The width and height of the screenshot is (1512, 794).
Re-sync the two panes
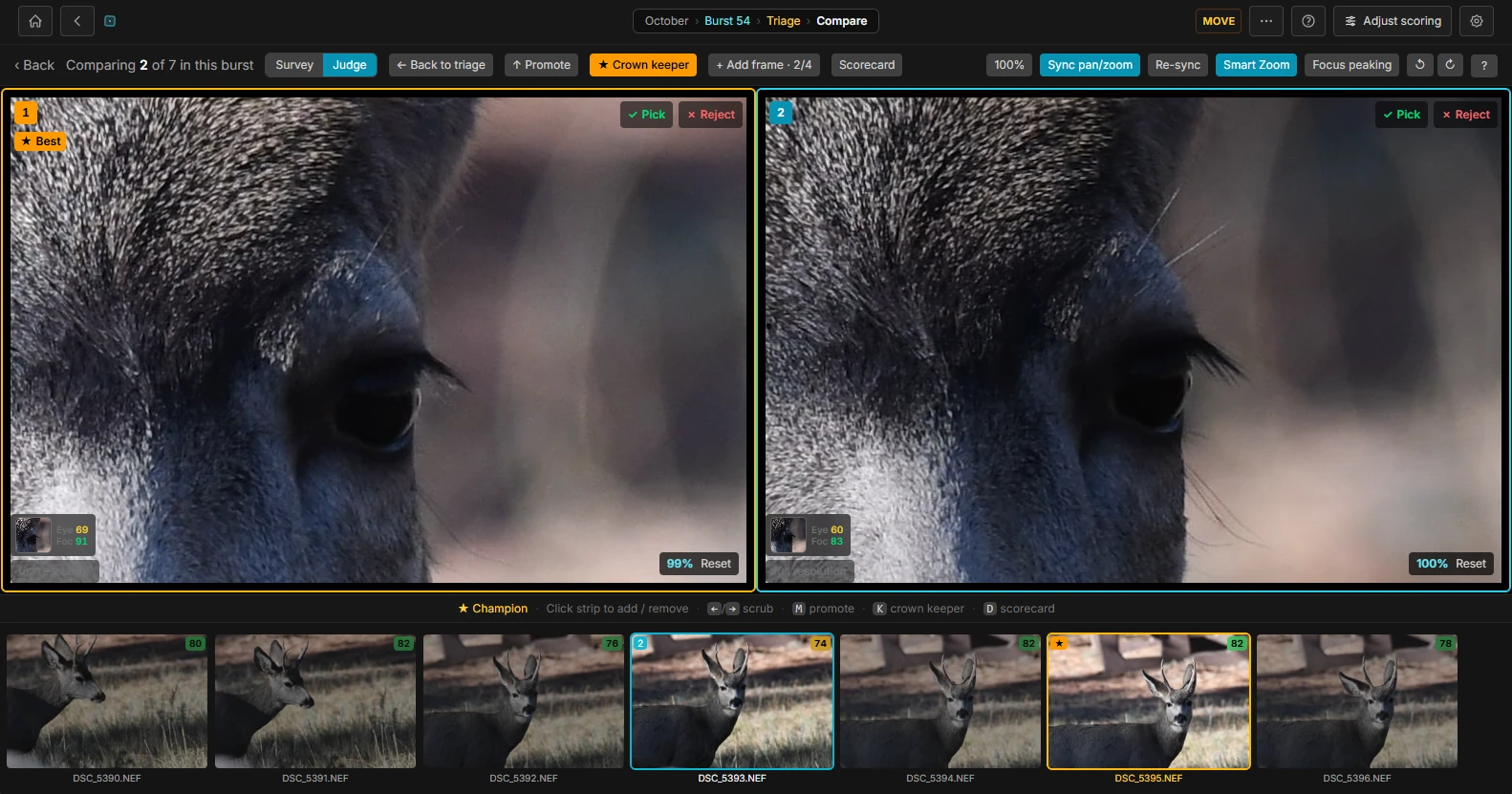[1177, 65]
